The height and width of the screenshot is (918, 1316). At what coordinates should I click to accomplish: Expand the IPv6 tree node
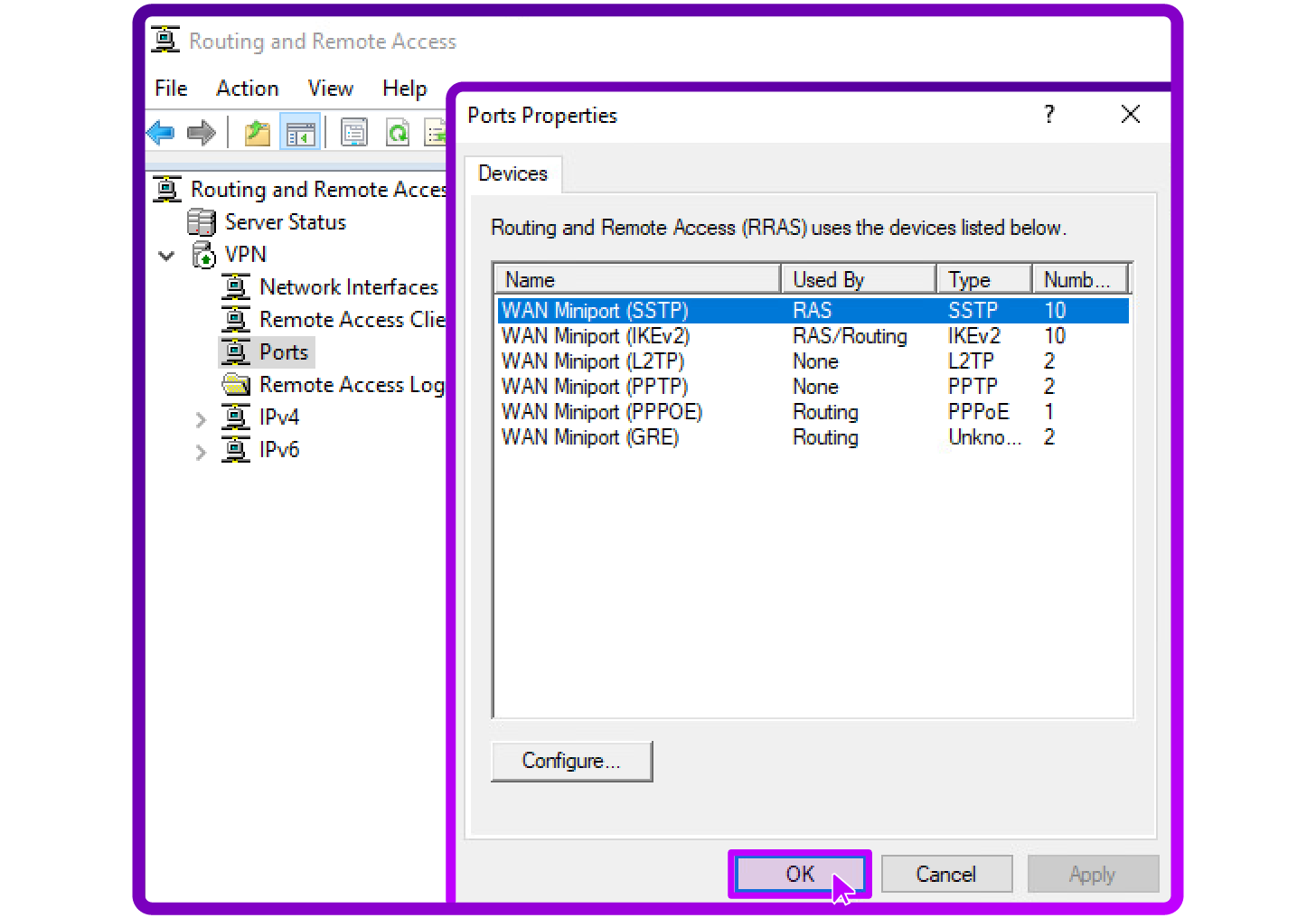pos(201,450)
